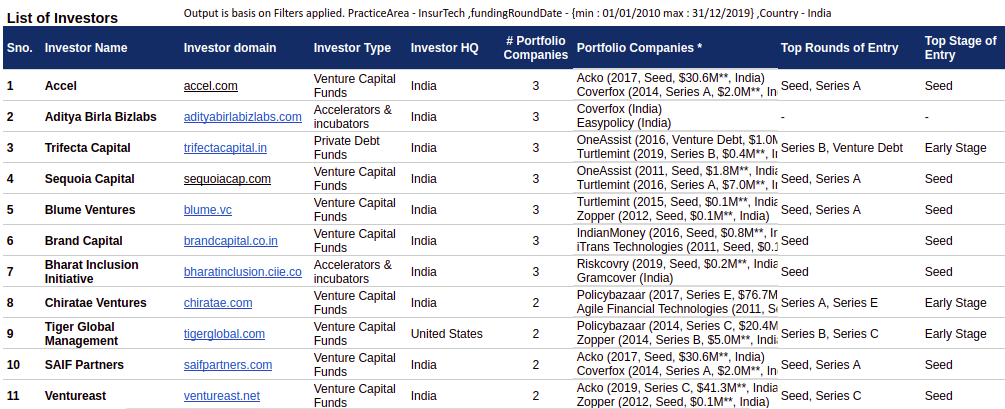Visit the ventureast.net link

pos(221,396)
